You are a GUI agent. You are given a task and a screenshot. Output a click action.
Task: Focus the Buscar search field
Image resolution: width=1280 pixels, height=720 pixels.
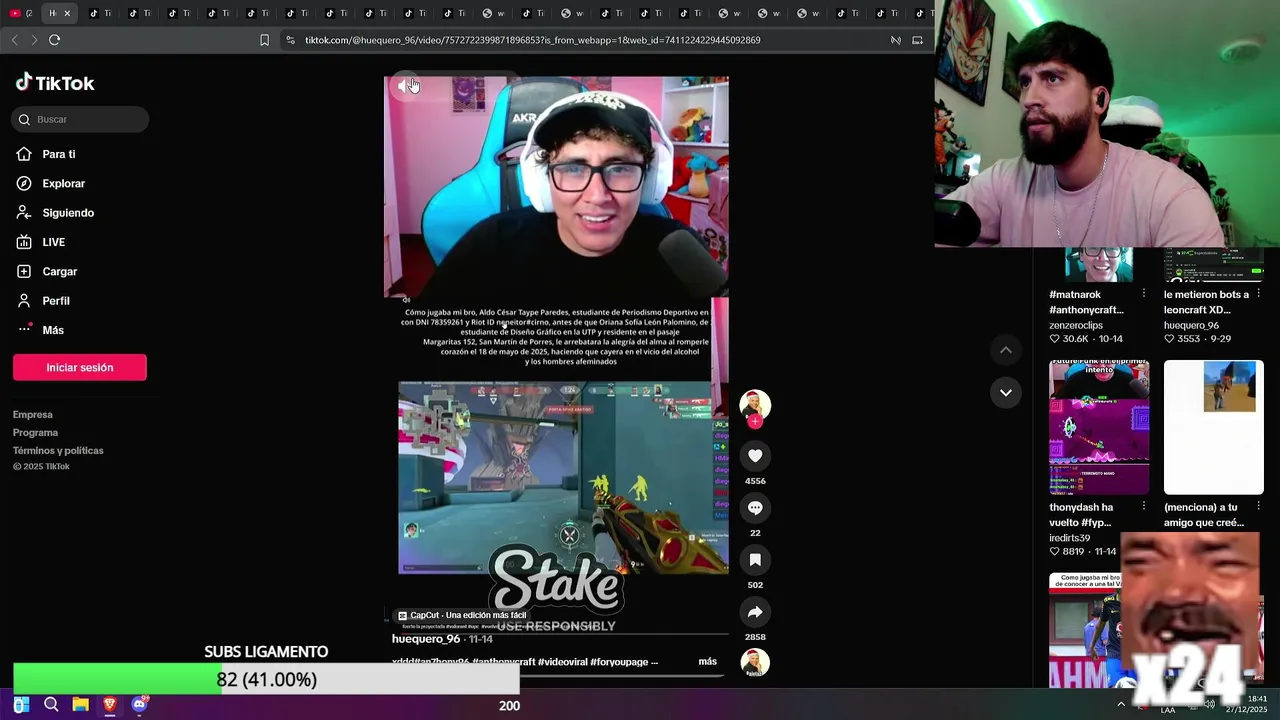coord(81,119)
